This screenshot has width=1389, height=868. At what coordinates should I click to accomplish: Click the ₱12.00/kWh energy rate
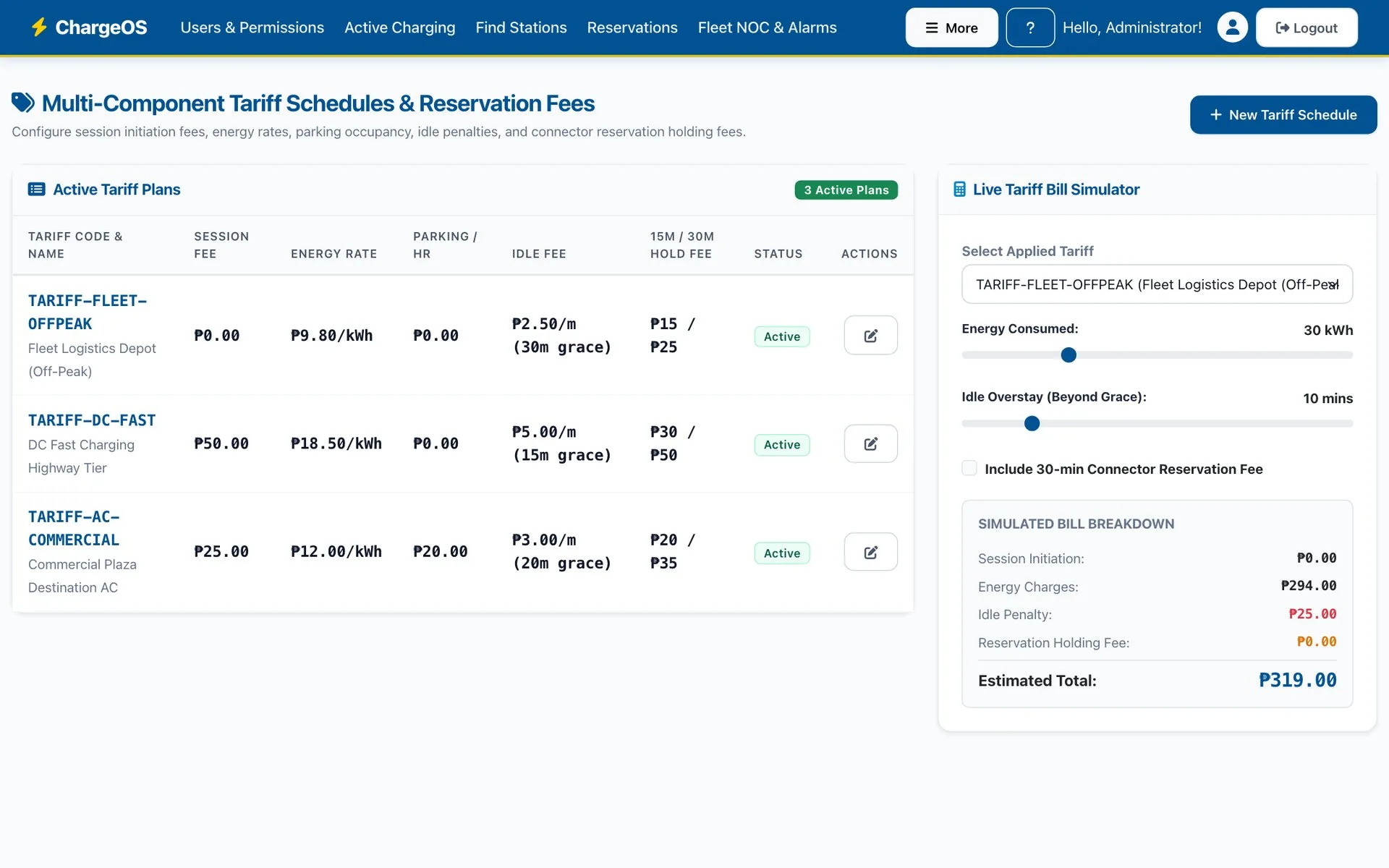point(336,551)
